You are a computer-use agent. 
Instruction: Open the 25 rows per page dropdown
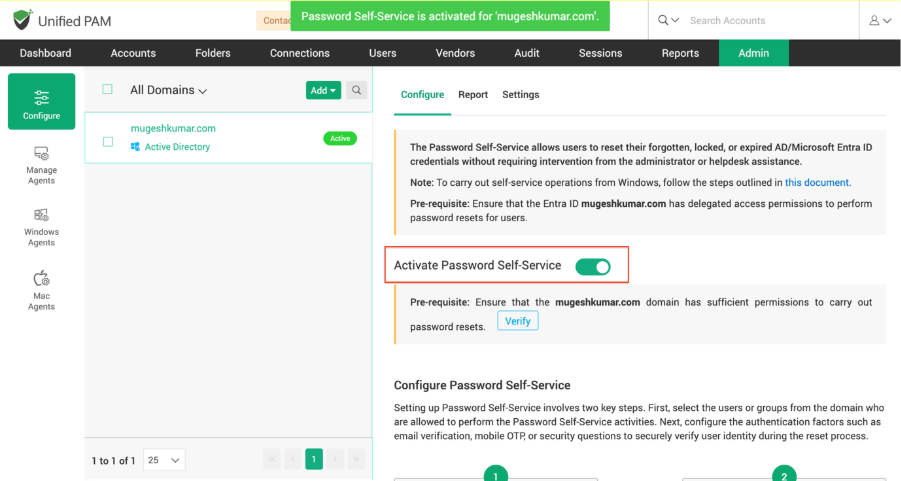pyautogui.click(x=164, y=460)
